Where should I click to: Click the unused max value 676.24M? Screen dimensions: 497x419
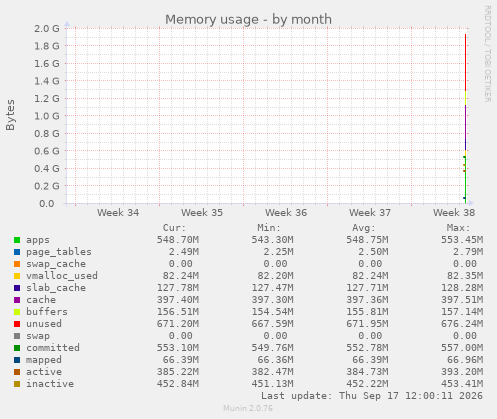click(x=462, y=324)
